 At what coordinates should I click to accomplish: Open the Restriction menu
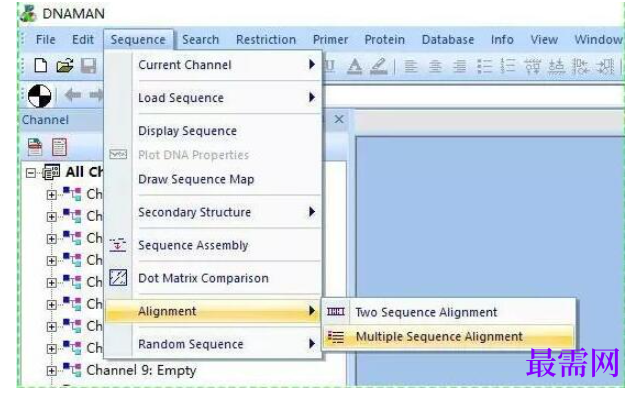pos(266,39)
